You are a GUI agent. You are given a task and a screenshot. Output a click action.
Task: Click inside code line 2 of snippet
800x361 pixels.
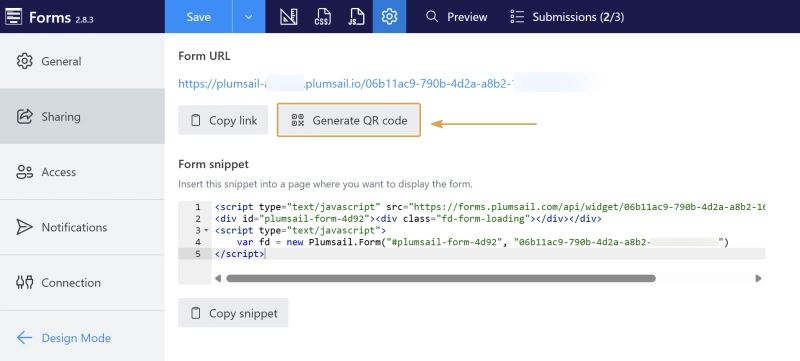[408, 219]
